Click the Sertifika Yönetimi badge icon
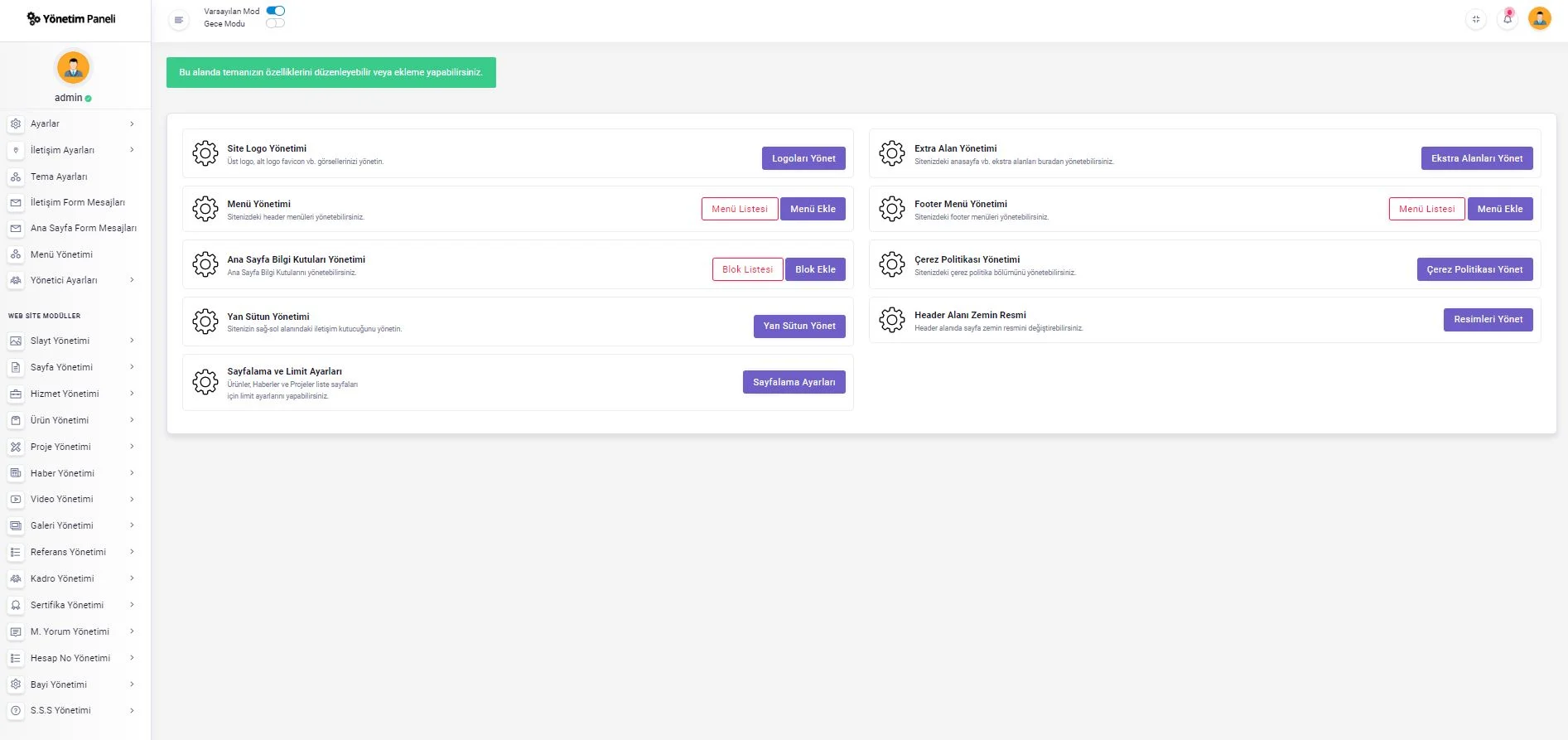This screenshot has height=740, width=1568. pyautogui.click(x=16, y=605)
